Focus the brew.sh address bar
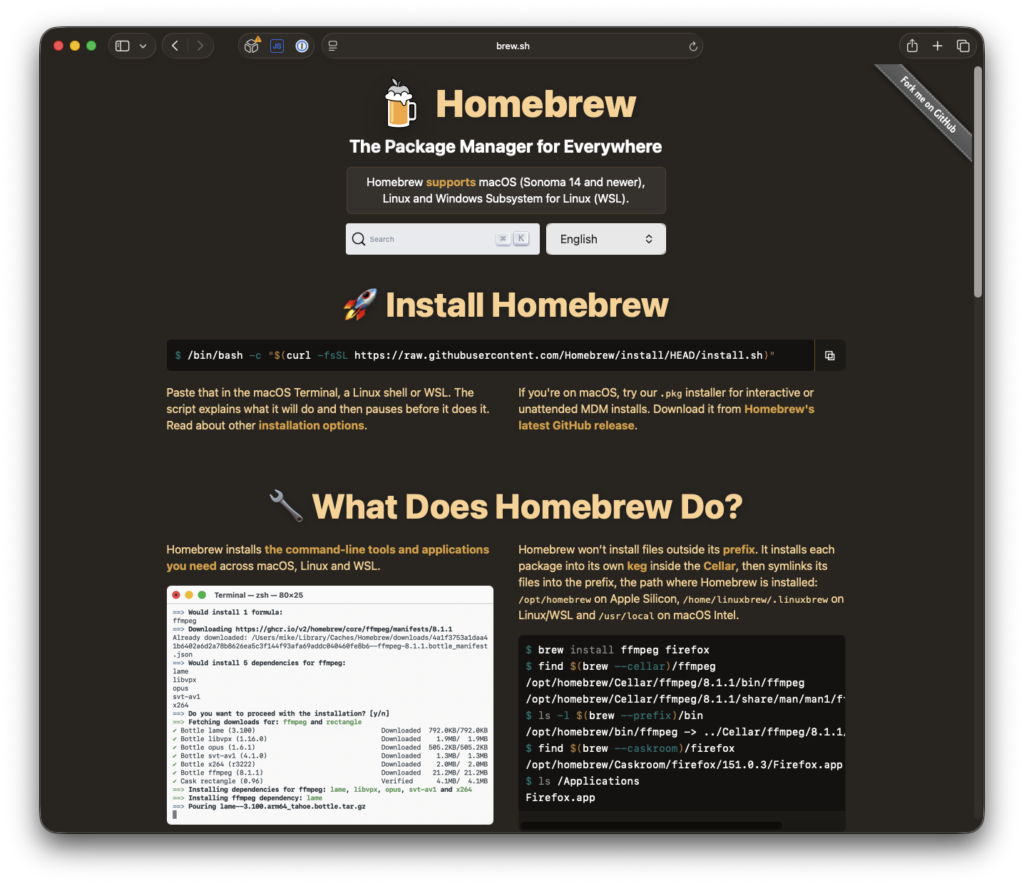This screenshot has height=886, width=1024. click(512, 46)
